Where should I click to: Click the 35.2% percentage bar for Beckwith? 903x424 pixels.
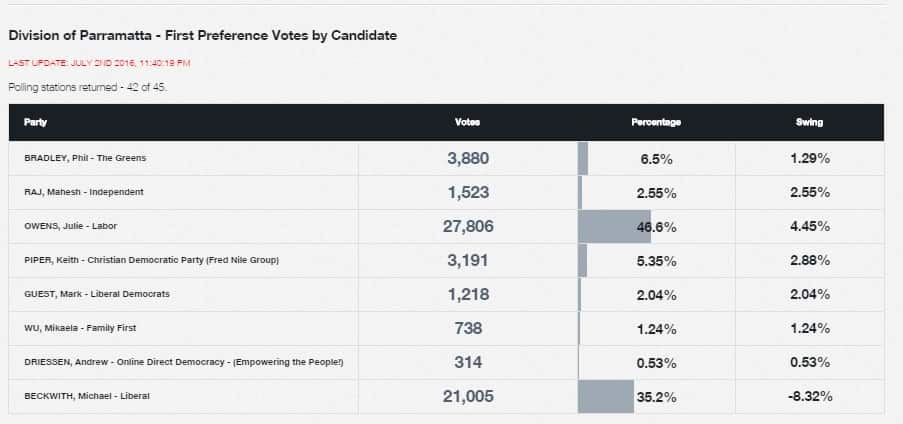(x=607, y=396)
